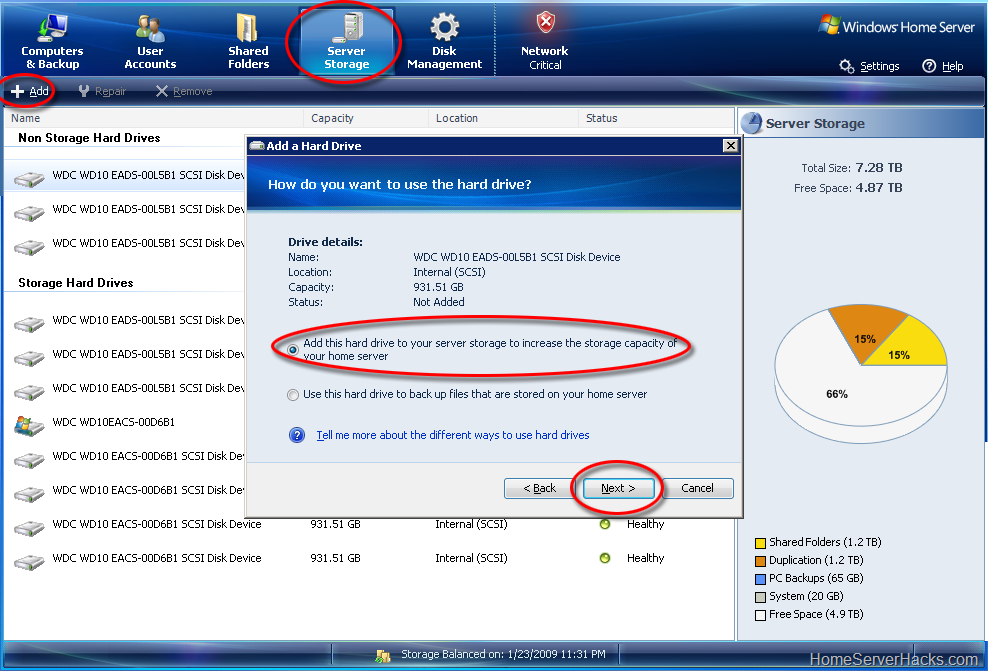Click the Repair toolbar button
This screenshot has width=988, height=671.
(x=102, y=91)
